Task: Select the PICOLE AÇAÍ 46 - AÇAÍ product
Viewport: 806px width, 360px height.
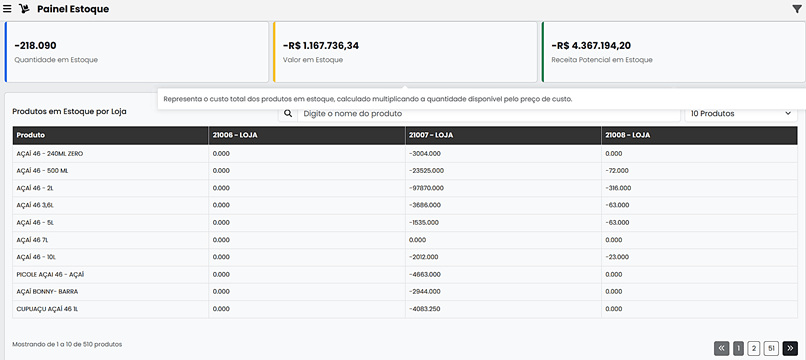Action: pyautogui.click(x=50, y=274)
